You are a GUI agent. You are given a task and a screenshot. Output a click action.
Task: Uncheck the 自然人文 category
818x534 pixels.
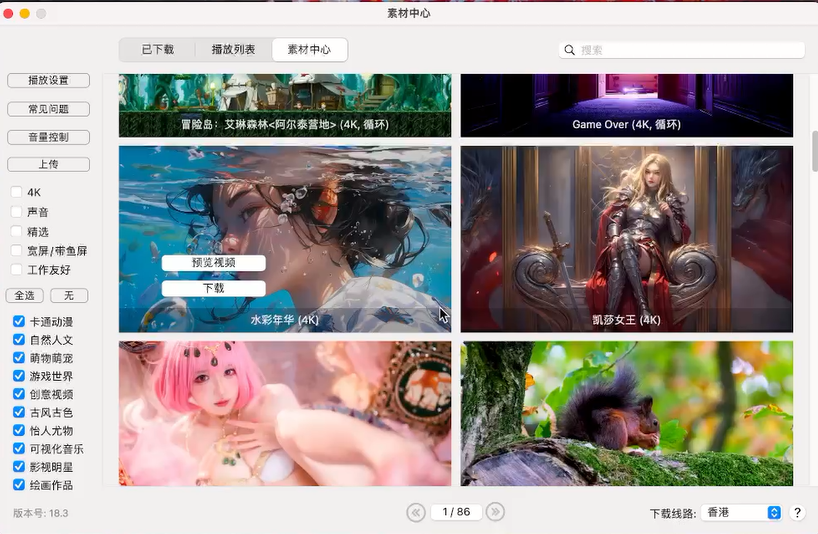point(19,339)
